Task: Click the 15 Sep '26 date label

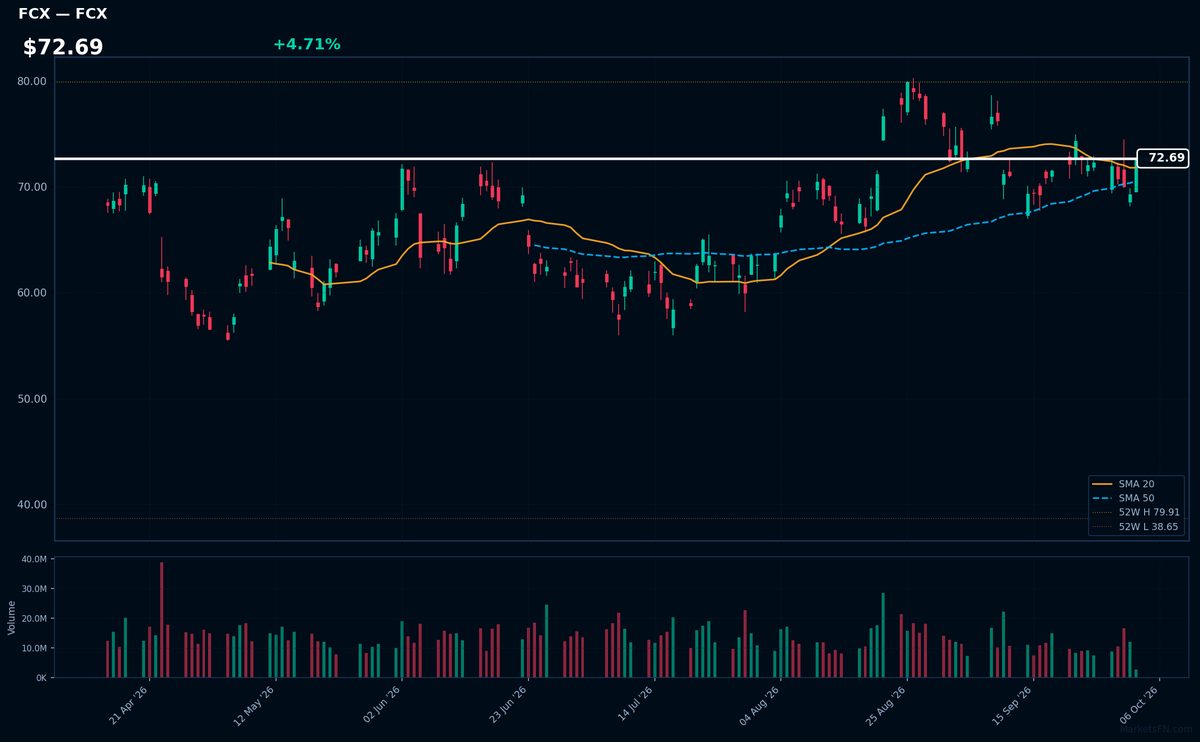Action: (x=1014, y=705)
